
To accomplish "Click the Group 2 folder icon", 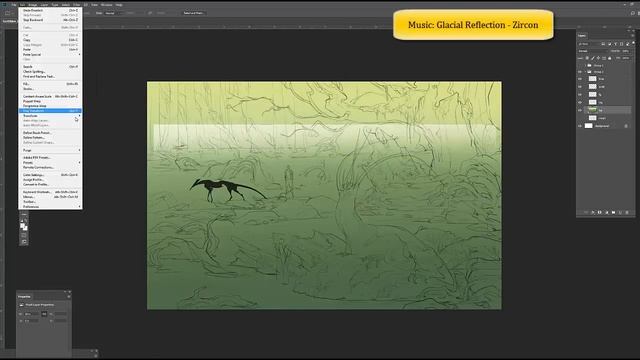I will pos(589,72).
